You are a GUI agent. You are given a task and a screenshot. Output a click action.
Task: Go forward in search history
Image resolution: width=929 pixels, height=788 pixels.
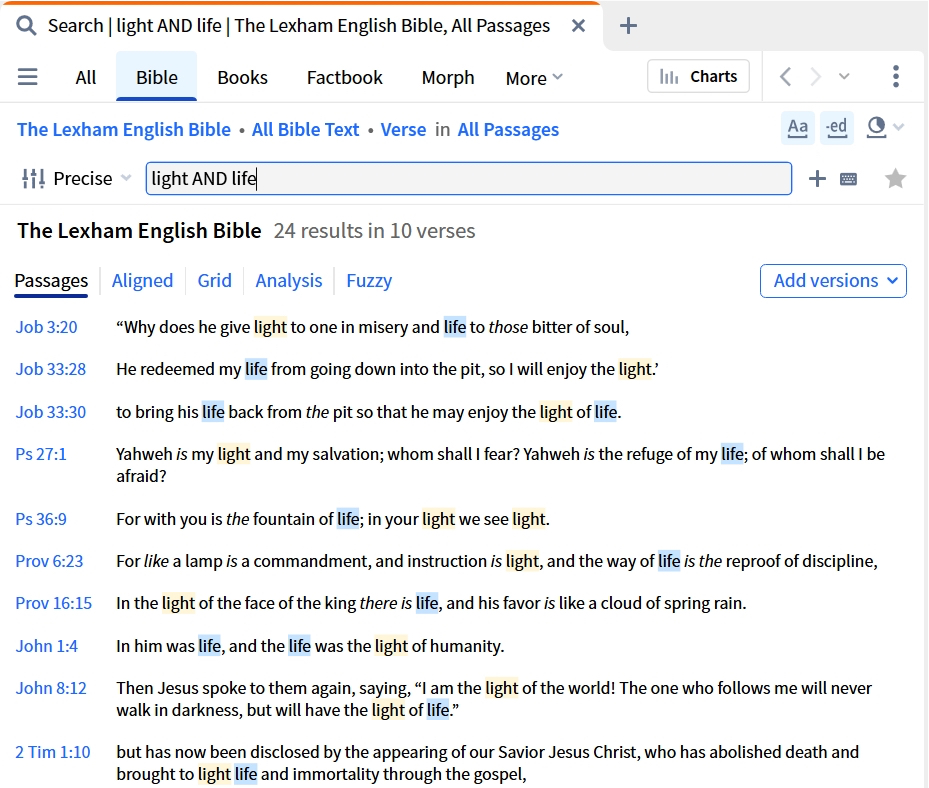(x=816, y=76)
